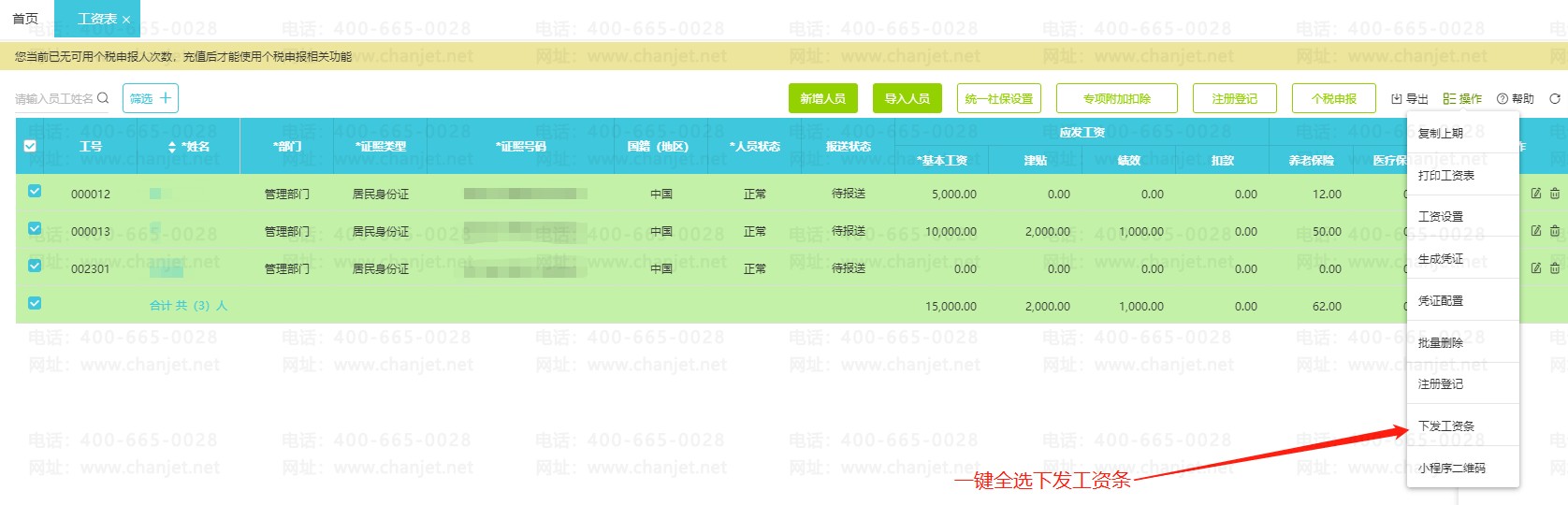The height and width of the screenshot is (505, 1568).
Task: Click pension value 12.00 cell
Action: 1327,195
